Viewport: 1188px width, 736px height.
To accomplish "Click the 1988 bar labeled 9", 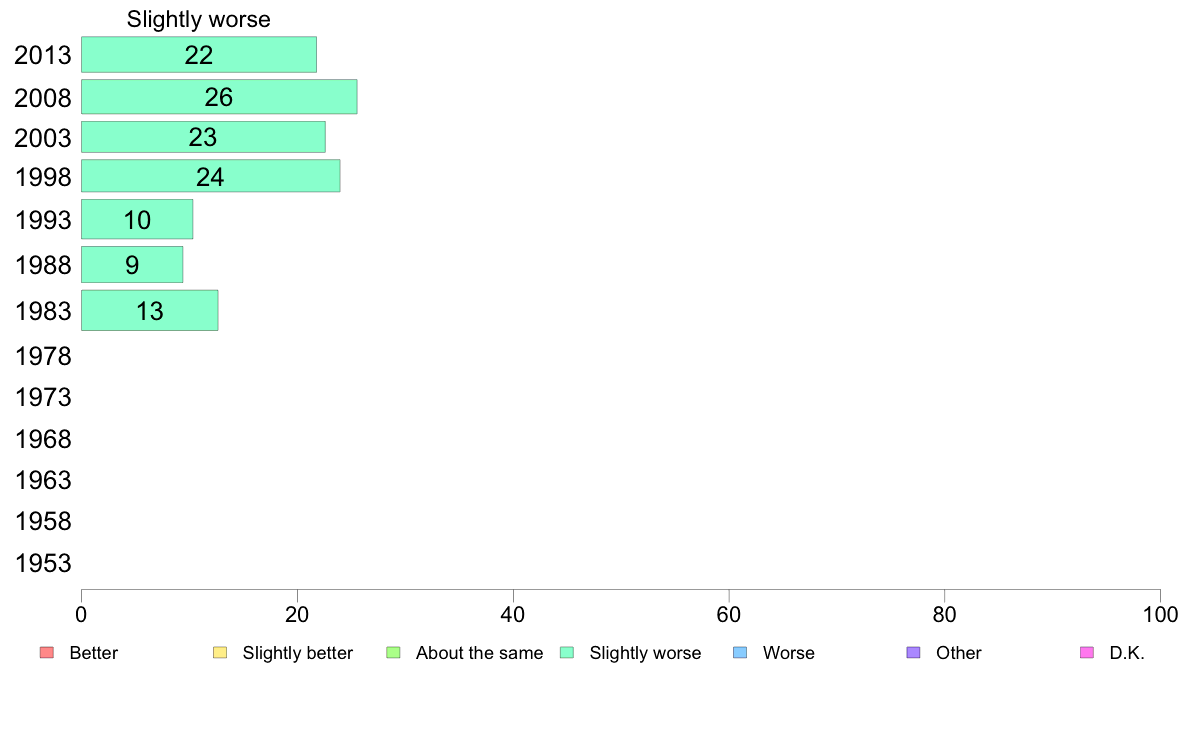I will point(132,265).
